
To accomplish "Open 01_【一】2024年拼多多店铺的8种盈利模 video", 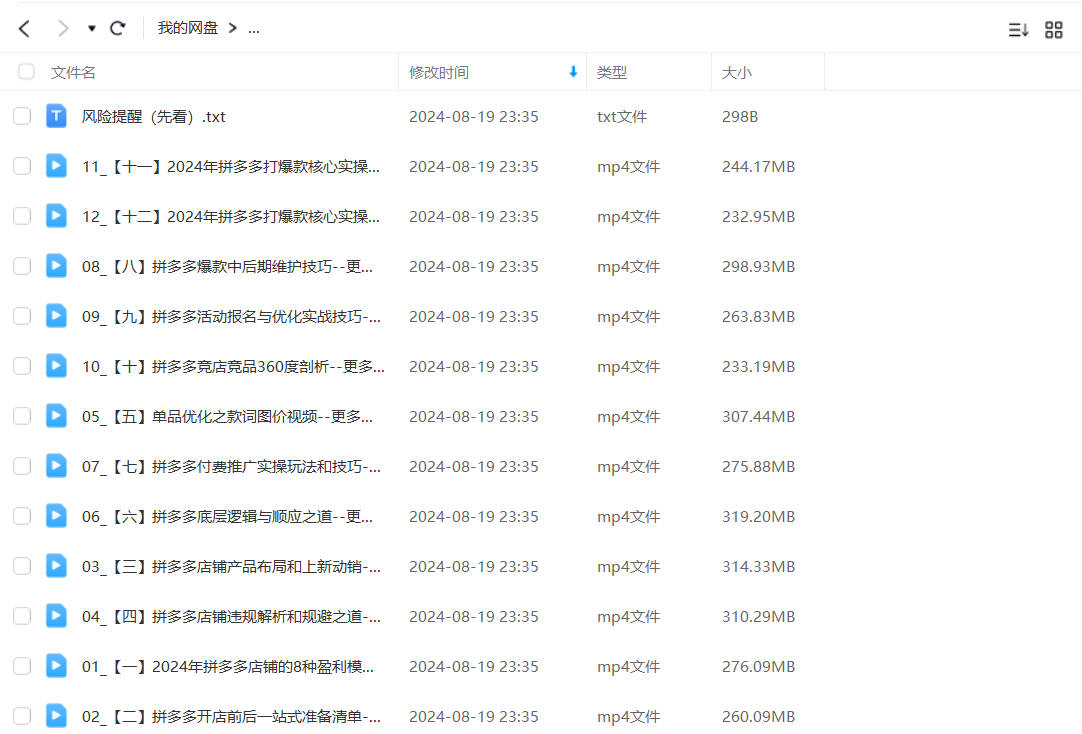I will (228, 666).
